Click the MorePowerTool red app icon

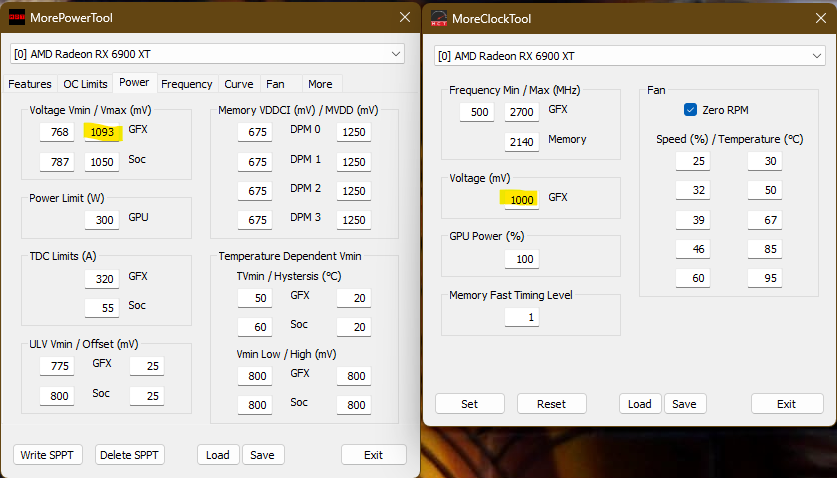click(17, 18)
